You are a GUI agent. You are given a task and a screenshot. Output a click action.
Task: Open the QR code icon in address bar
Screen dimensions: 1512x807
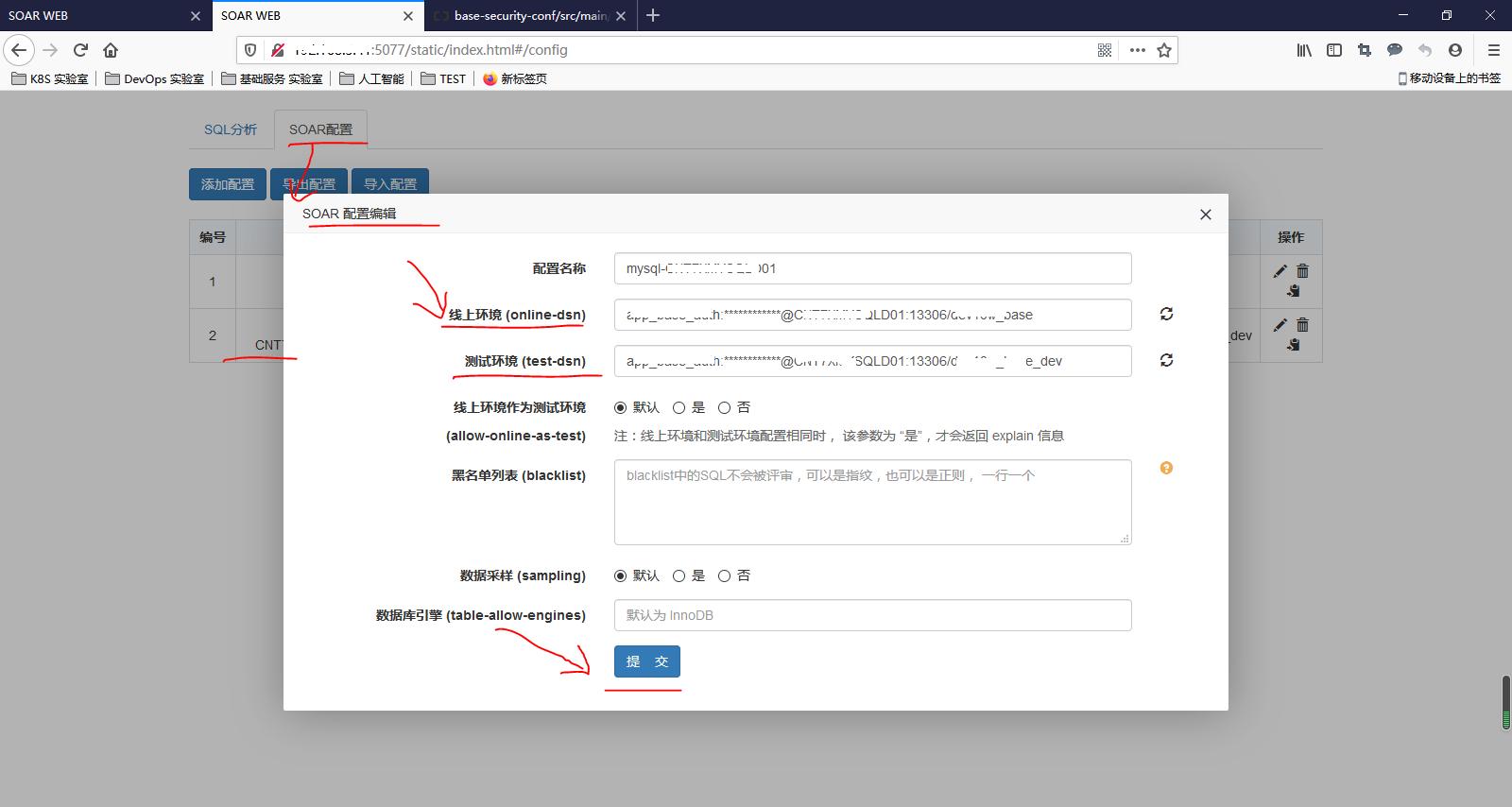[x=1105, y=50]
